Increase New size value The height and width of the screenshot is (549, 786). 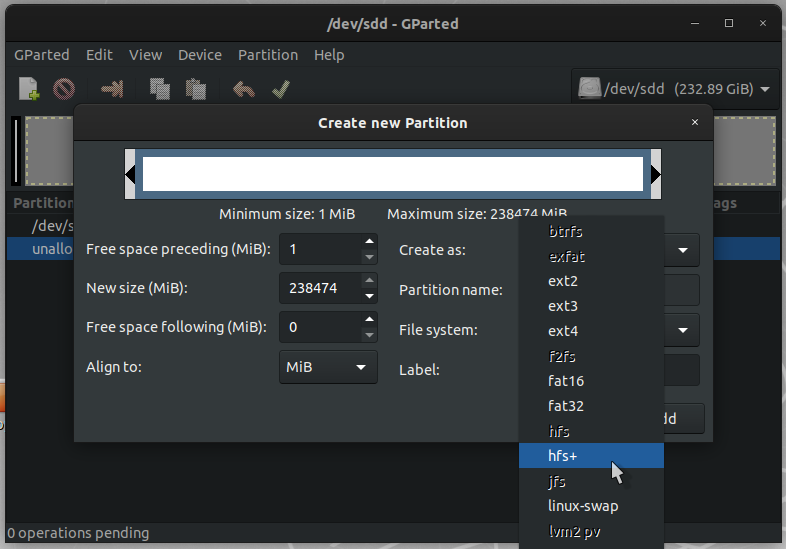[369, 280]
